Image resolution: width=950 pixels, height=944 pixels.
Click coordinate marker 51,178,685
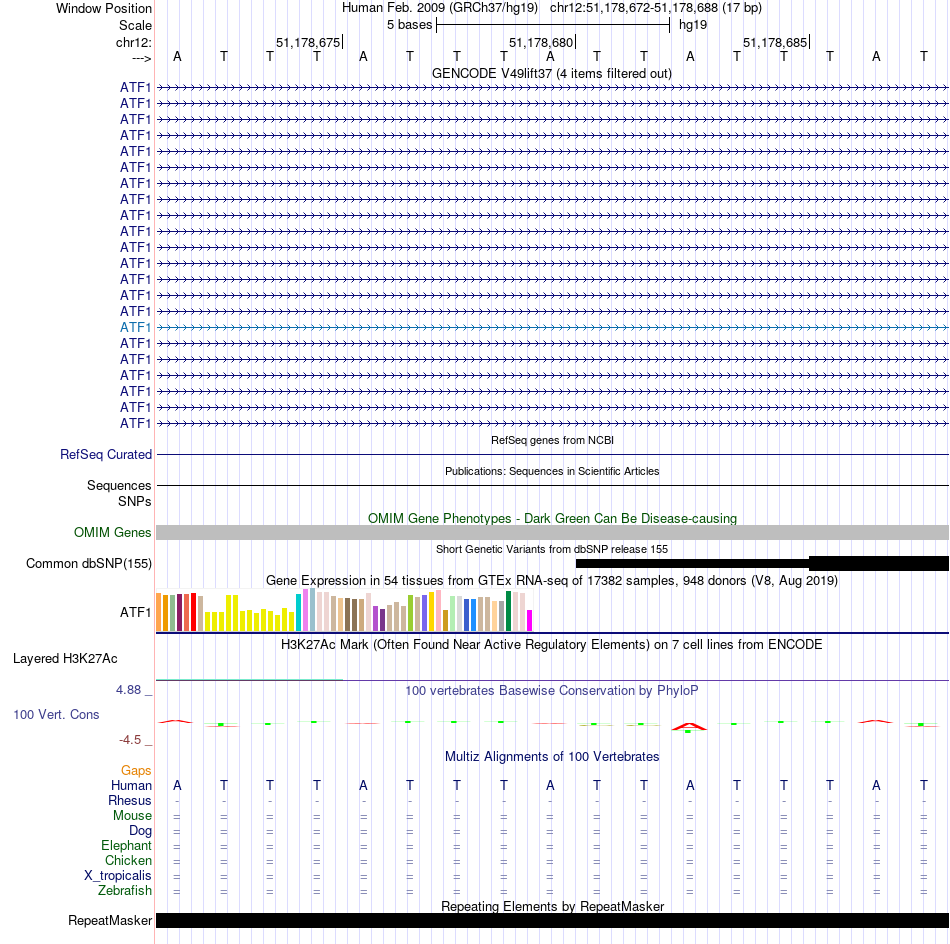pos(775,42)
